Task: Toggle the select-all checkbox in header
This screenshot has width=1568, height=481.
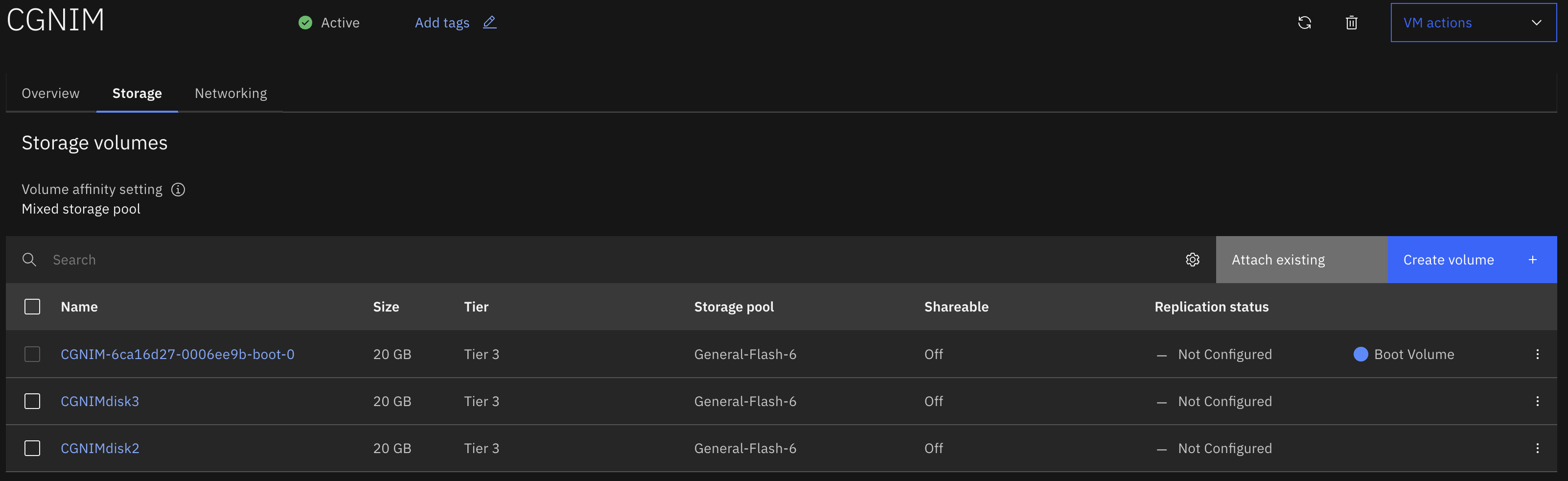Action: click(x=32, y=307)
